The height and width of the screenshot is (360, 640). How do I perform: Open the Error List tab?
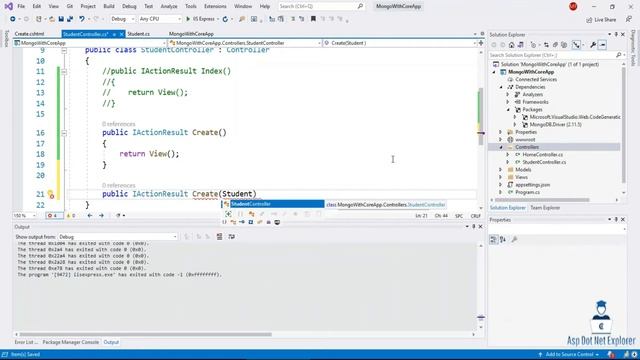tap(25, 342)
